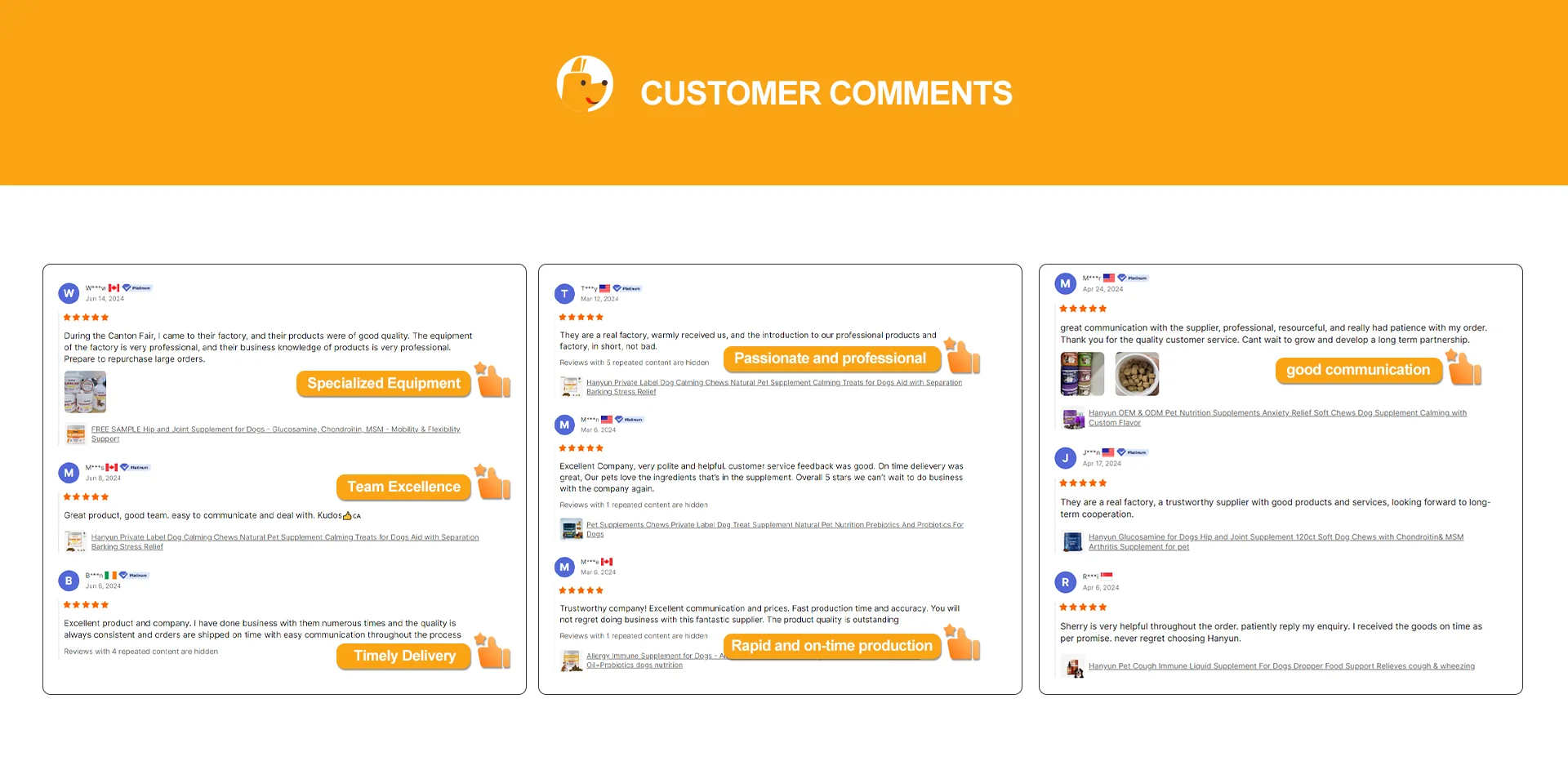Click the blue R reviewer avatar
Viewport: 1568px width, 770px height.
pyautogui.click(x=1065, y=582)
